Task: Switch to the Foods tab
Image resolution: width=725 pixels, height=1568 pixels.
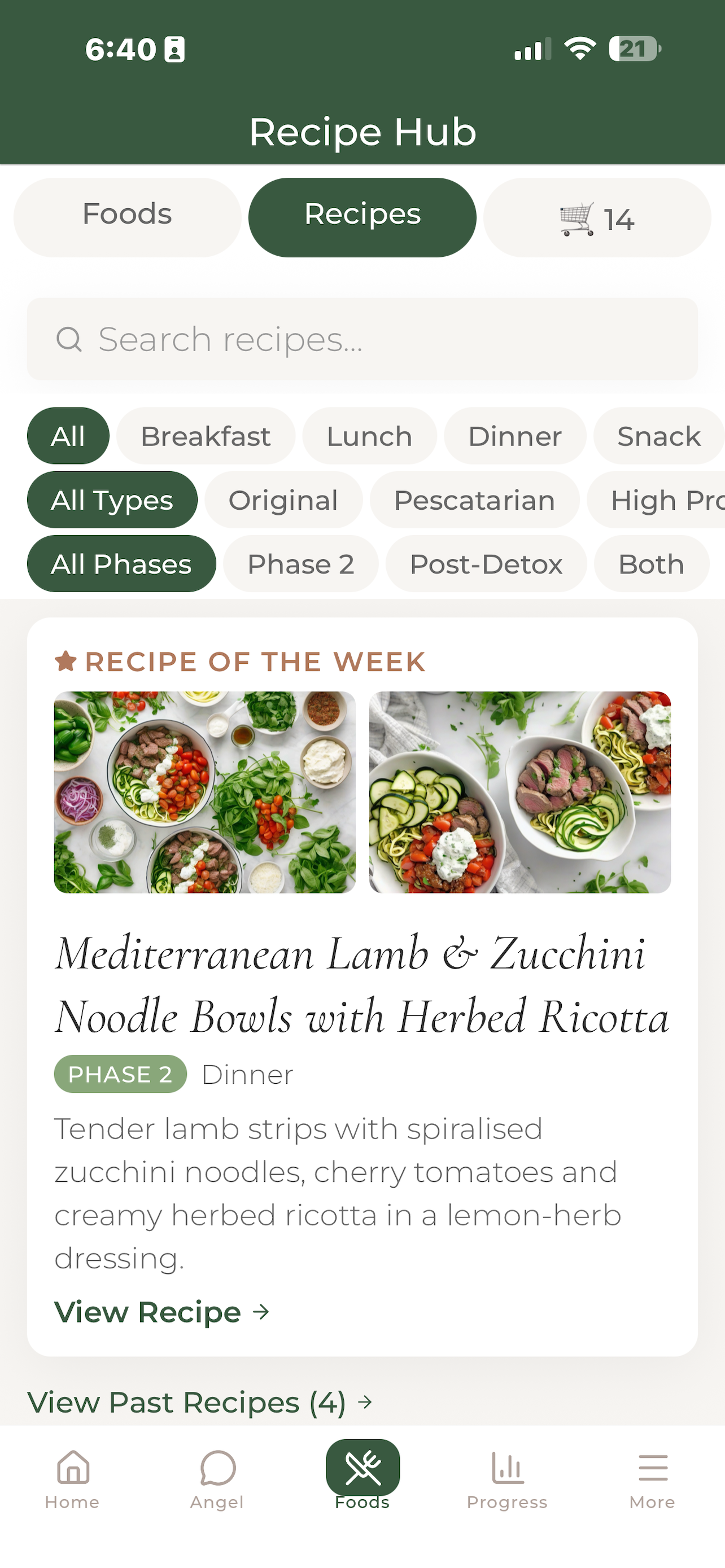Action: click(127, 217)
